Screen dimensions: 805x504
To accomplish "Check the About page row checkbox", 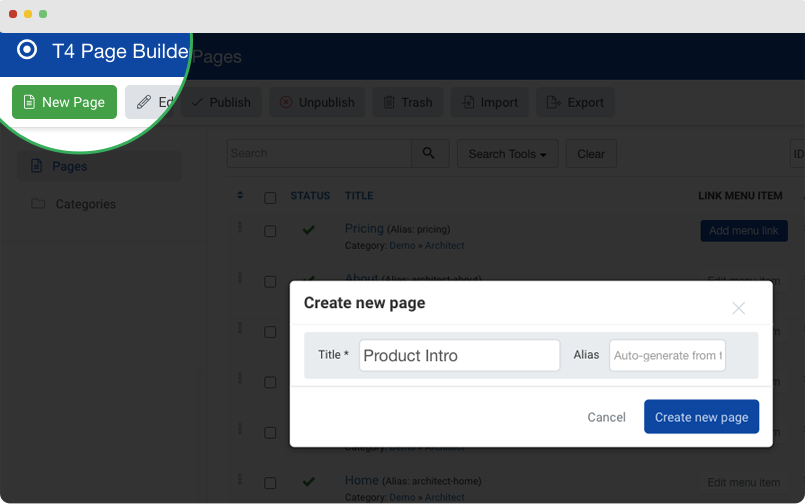I will coord(270,281).
